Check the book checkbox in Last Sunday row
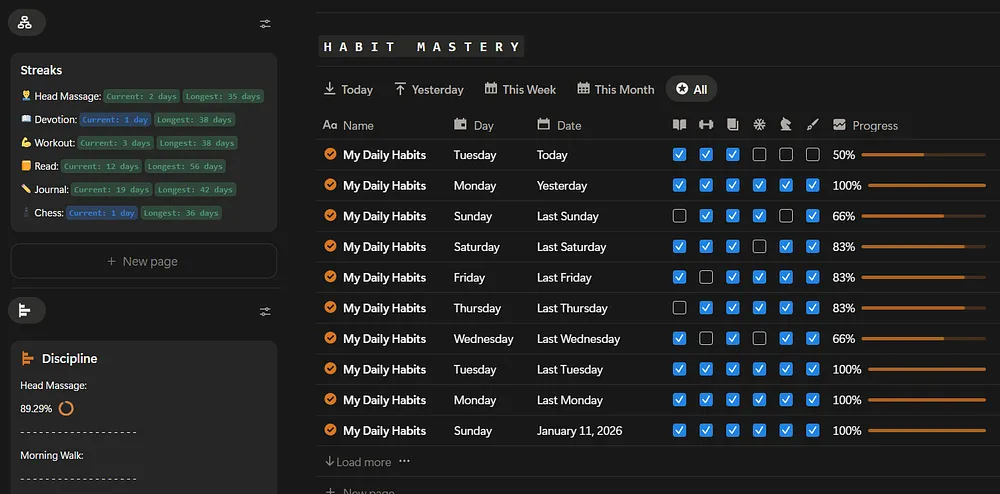The image size is (1000, 494). coord(679,215)
